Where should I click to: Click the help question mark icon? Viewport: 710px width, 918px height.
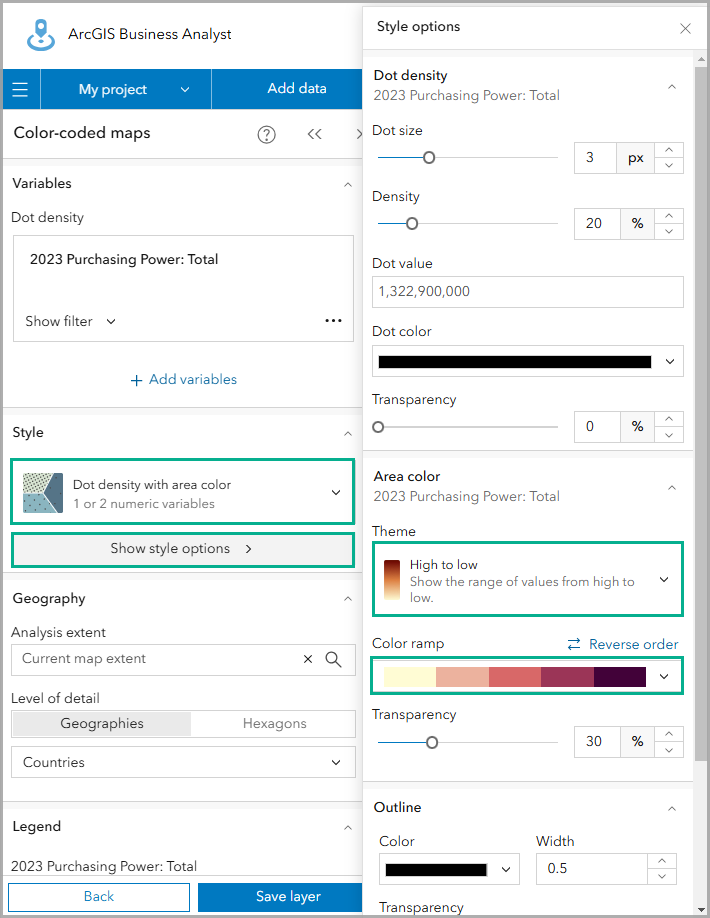pos(266,134)
